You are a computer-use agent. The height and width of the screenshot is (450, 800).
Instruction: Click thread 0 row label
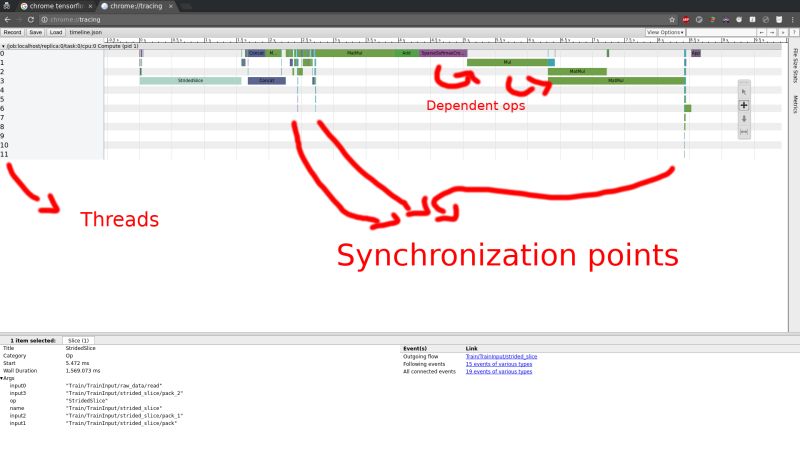click(2, 53)
